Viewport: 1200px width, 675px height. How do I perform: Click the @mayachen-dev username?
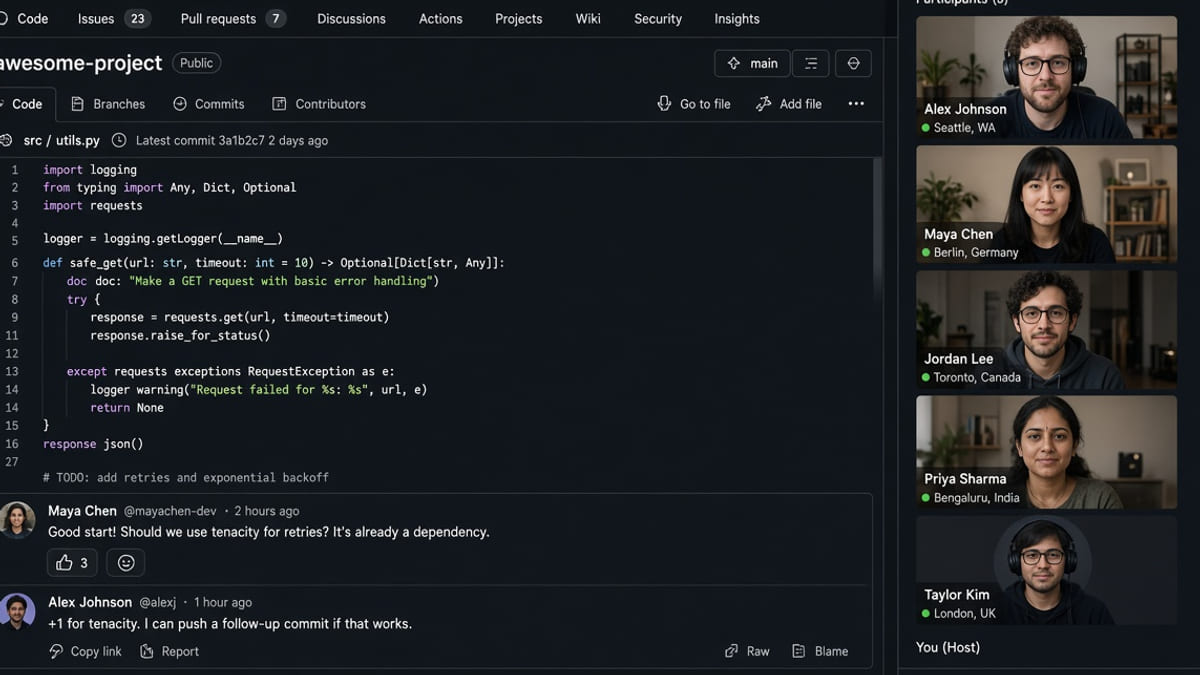tap(170, 511)
